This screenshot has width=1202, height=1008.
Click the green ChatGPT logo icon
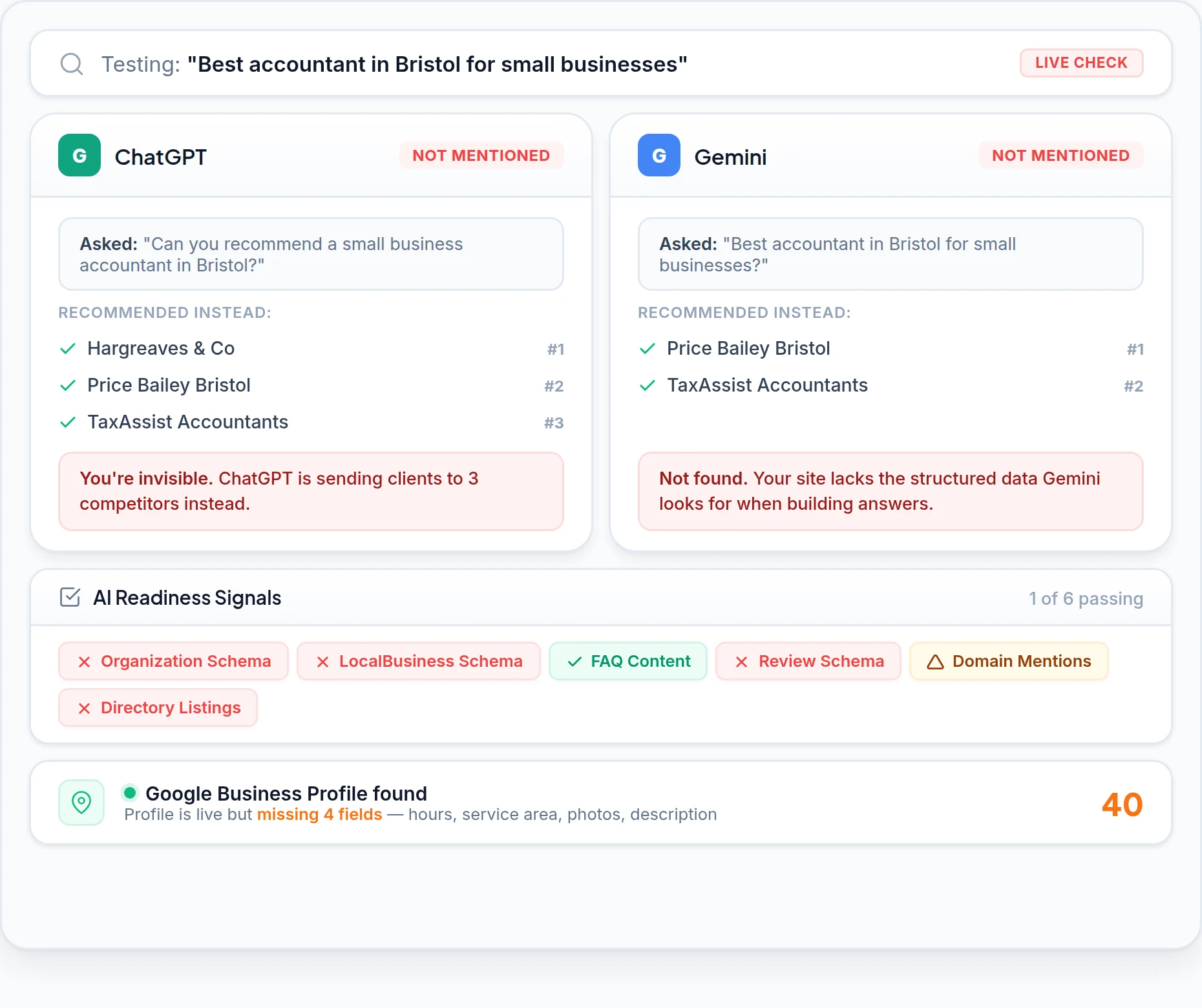[79, 155]
